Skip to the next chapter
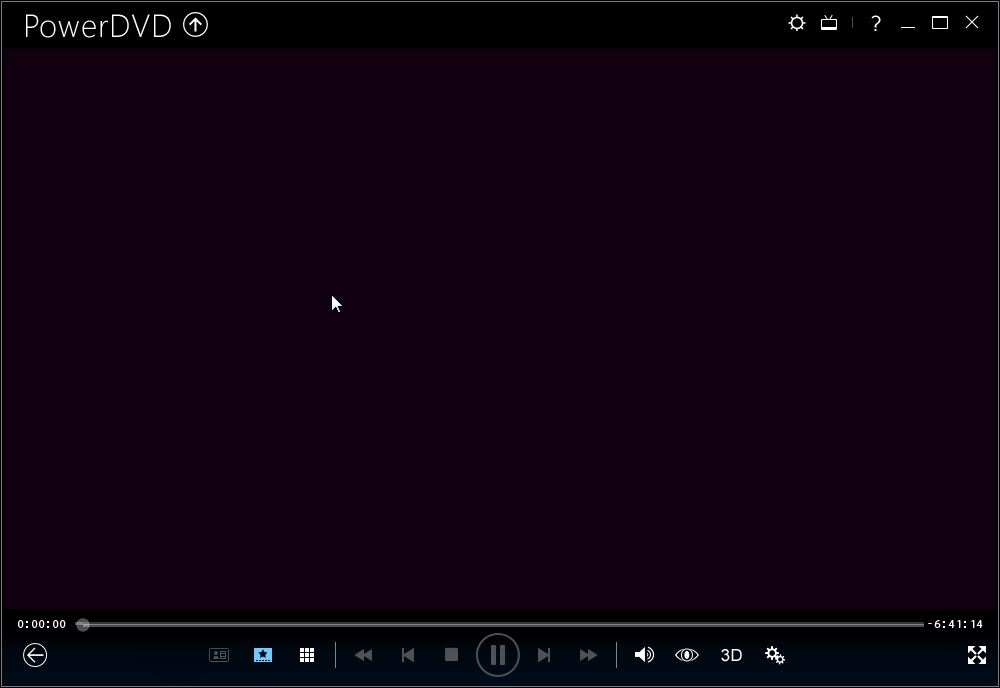Image resolution: width=1000 pixels, height=688 pixels. 543,655
